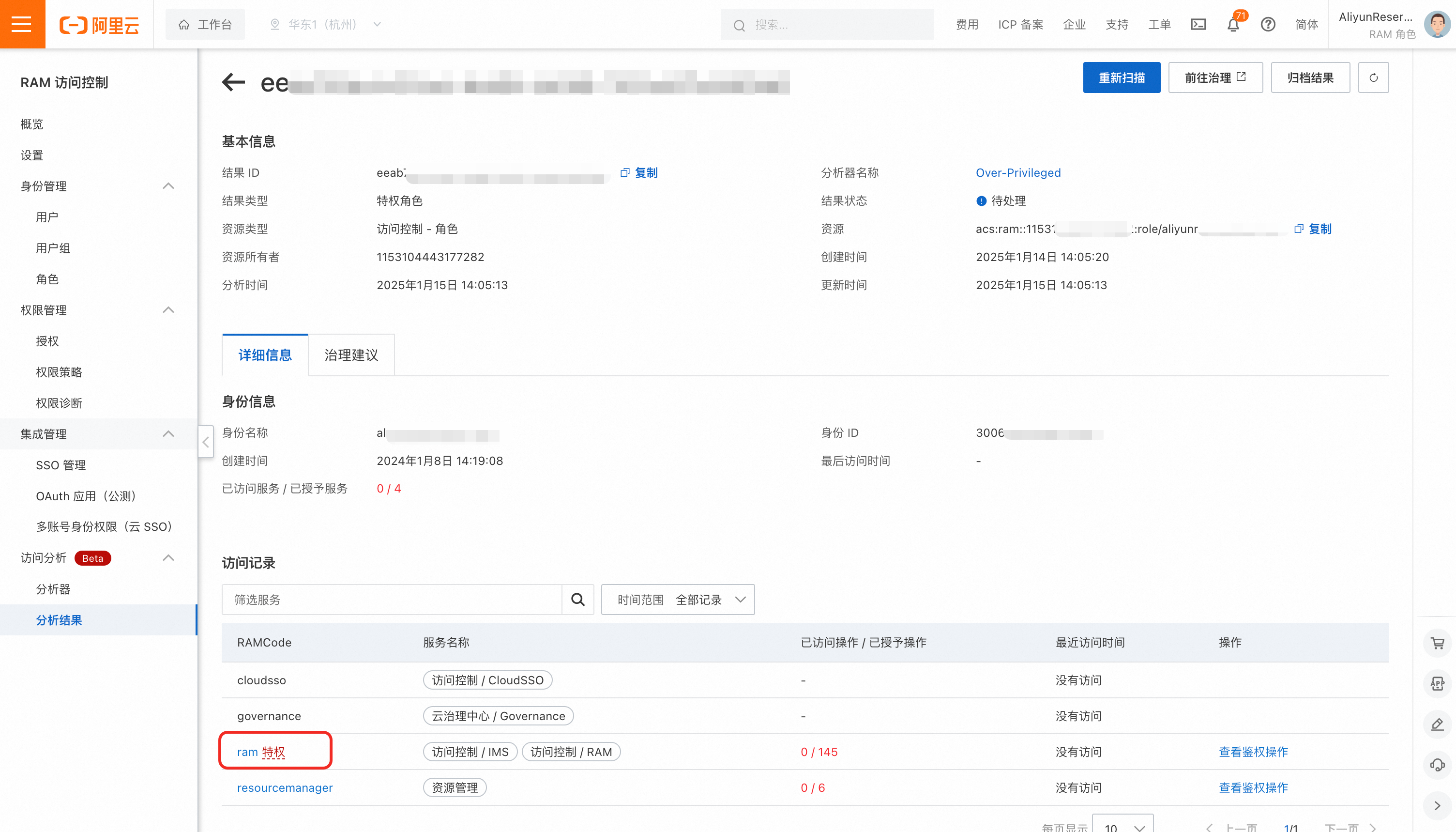This screenshot has width=1456, height=832.
Task: Click the filter search magnifier icon
Action: tap(578, 600)
